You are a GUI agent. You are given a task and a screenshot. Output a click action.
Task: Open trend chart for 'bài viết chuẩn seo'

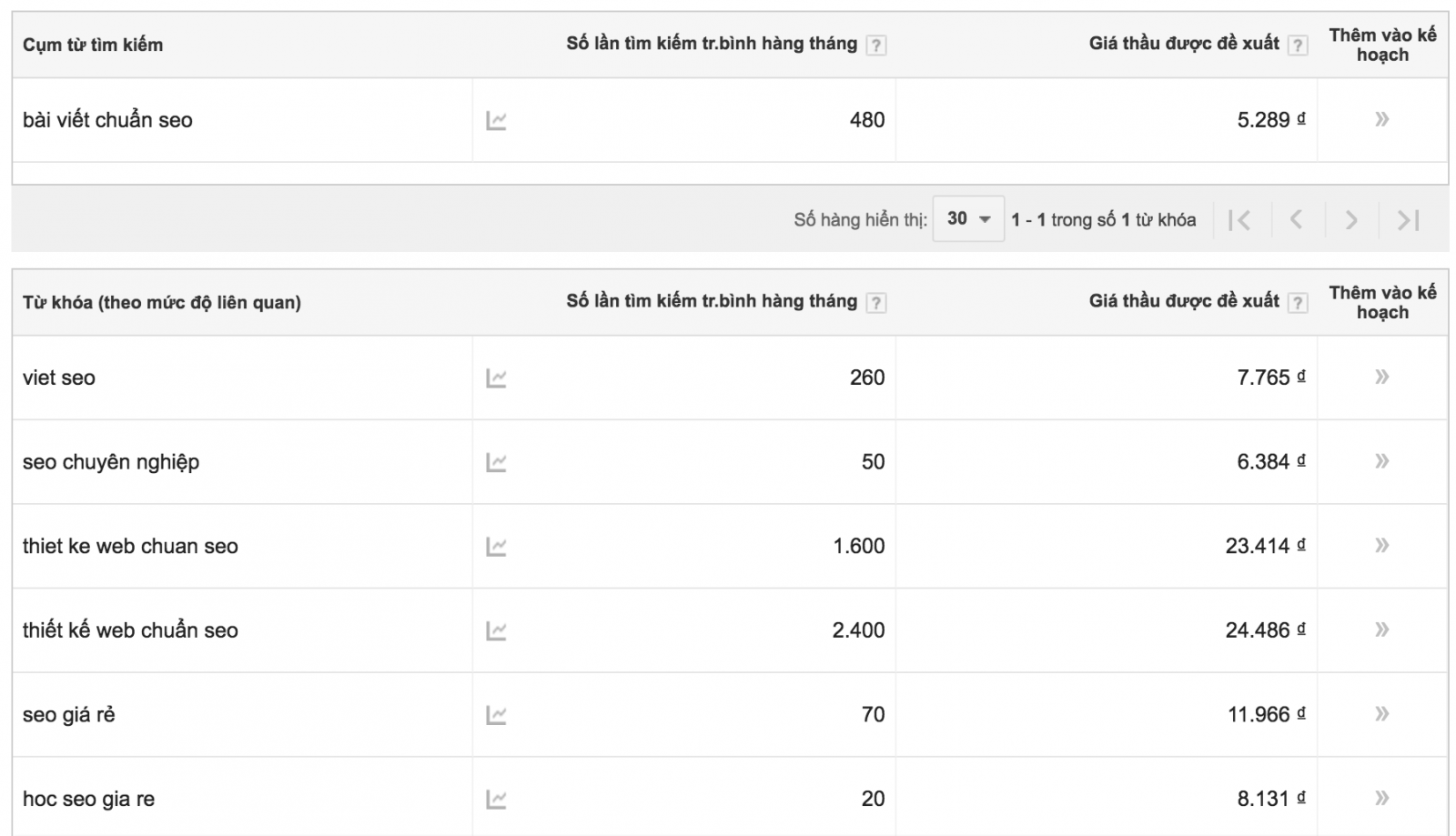click(496, 120)
